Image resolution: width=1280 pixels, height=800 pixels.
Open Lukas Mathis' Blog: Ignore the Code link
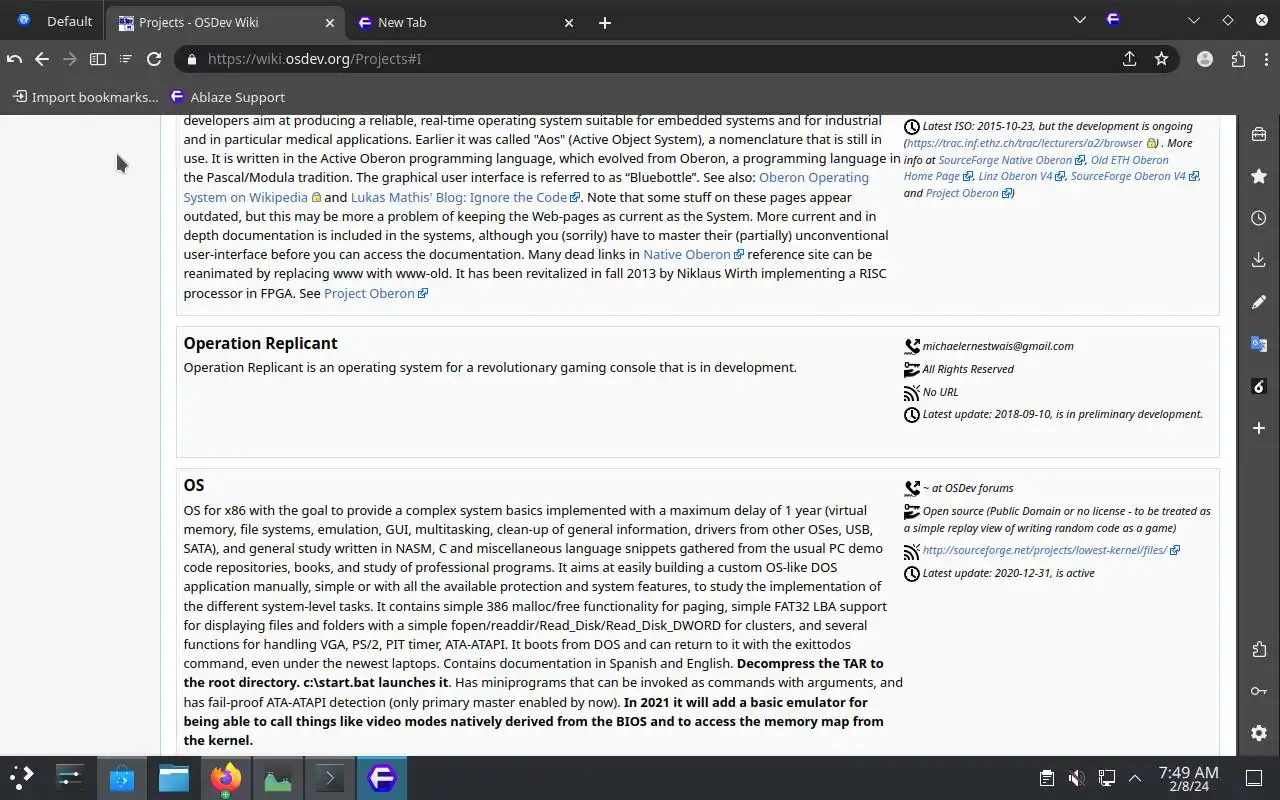tap(459, 197)
